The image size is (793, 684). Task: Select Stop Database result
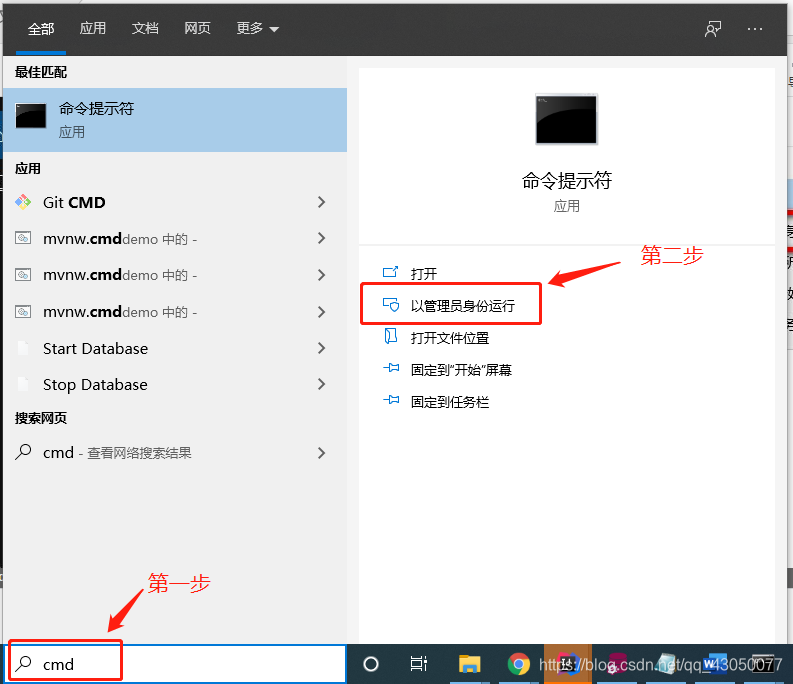[x=175, y=384]
